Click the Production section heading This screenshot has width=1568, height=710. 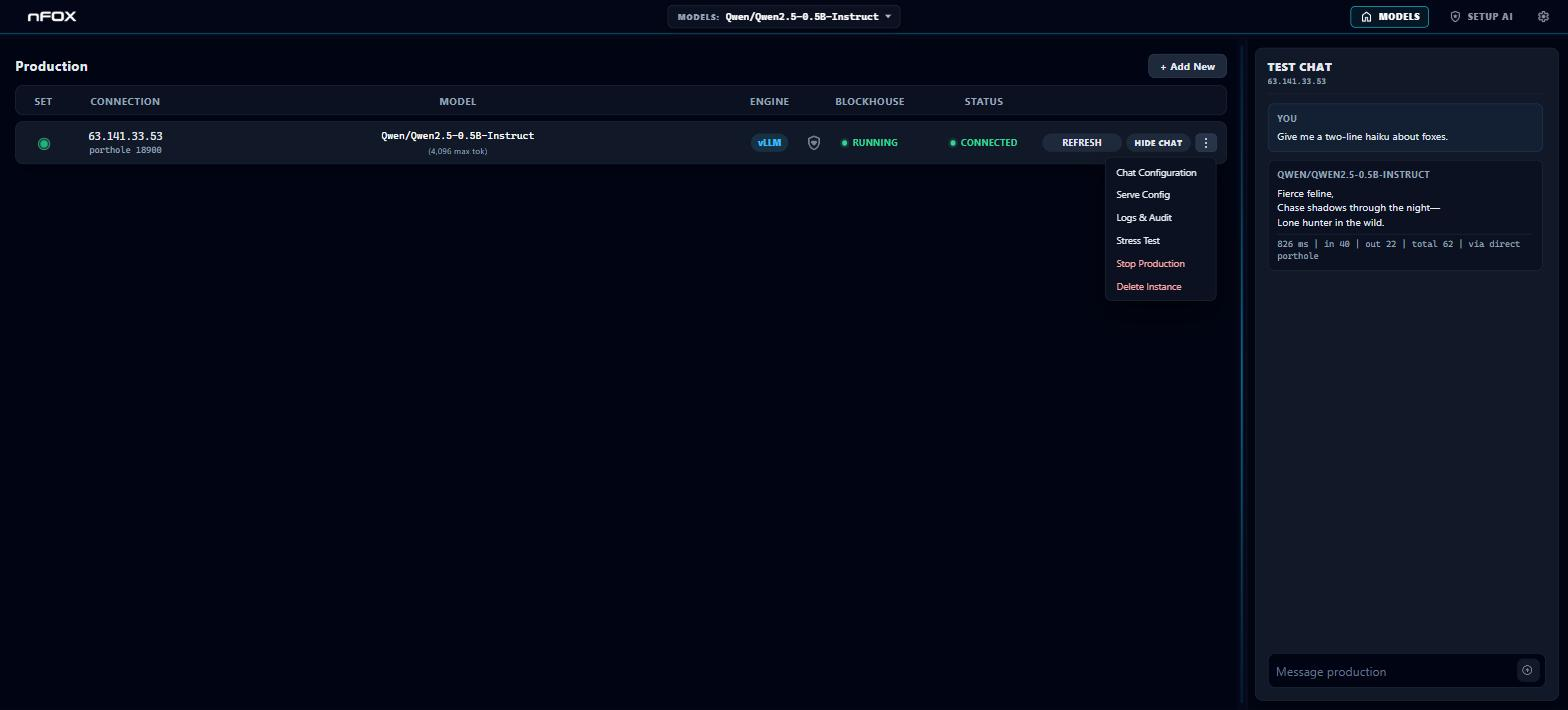(51, 66)
